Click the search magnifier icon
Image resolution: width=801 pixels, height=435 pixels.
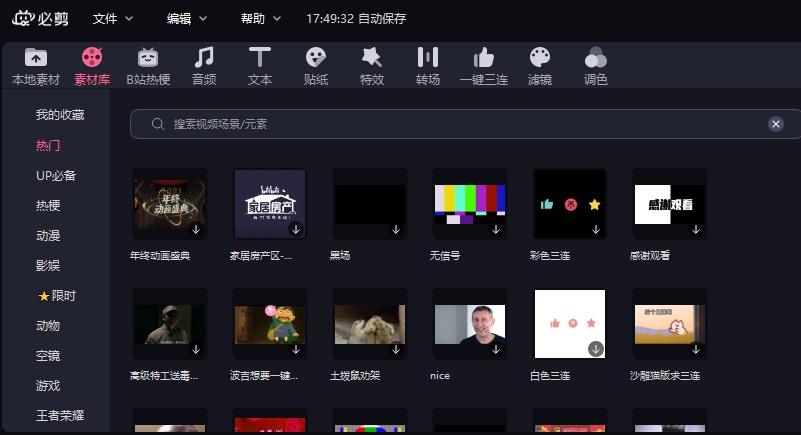pos(157,124)
